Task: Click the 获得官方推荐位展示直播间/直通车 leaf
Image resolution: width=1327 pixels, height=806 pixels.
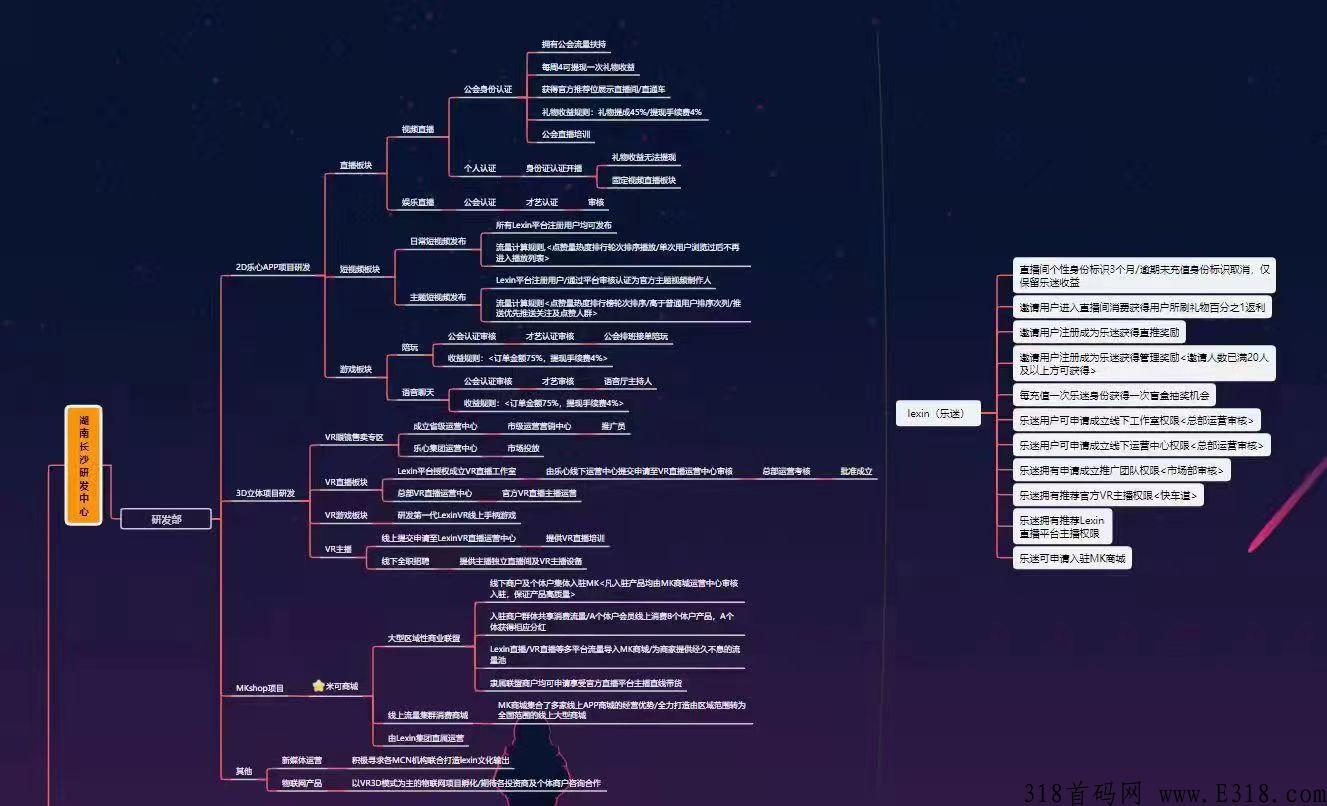Action: tap(603, 89)
